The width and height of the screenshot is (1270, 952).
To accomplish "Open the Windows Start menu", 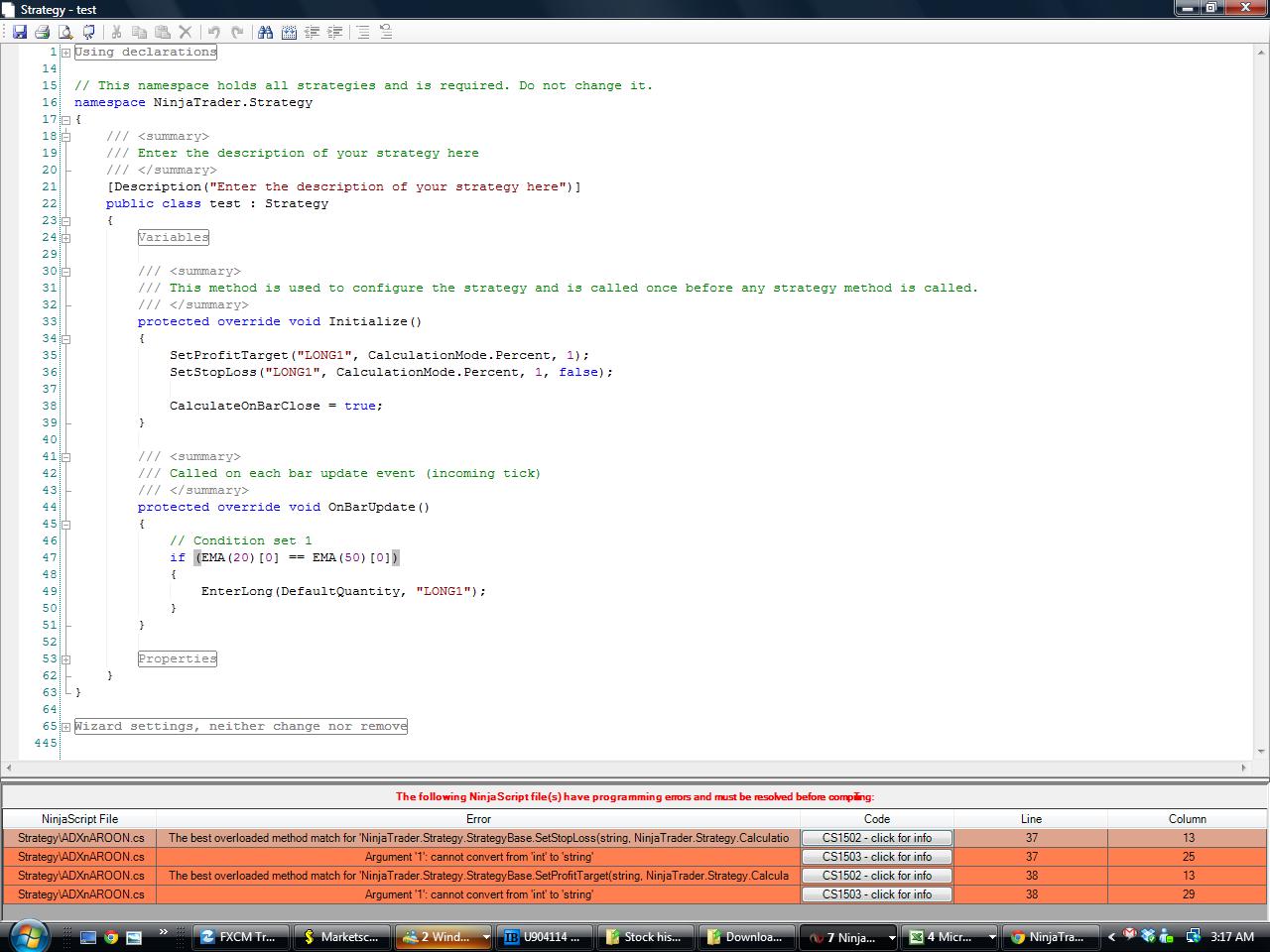I will [x=27, y=935].
